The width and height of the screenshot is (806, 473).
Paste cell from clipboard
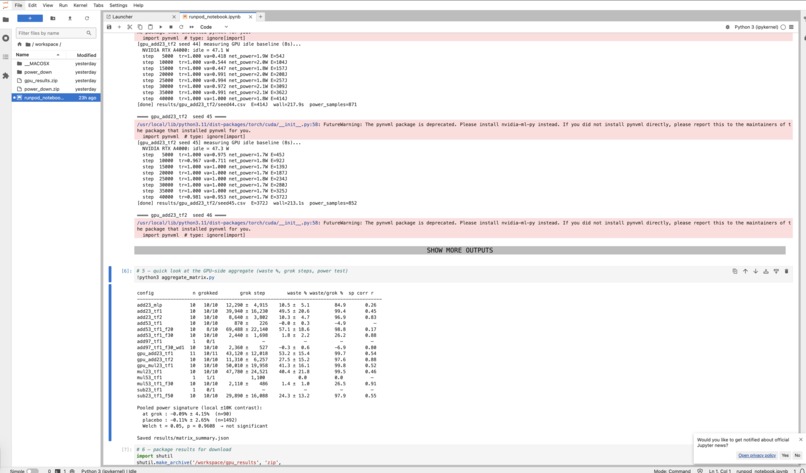coord(150,27)
